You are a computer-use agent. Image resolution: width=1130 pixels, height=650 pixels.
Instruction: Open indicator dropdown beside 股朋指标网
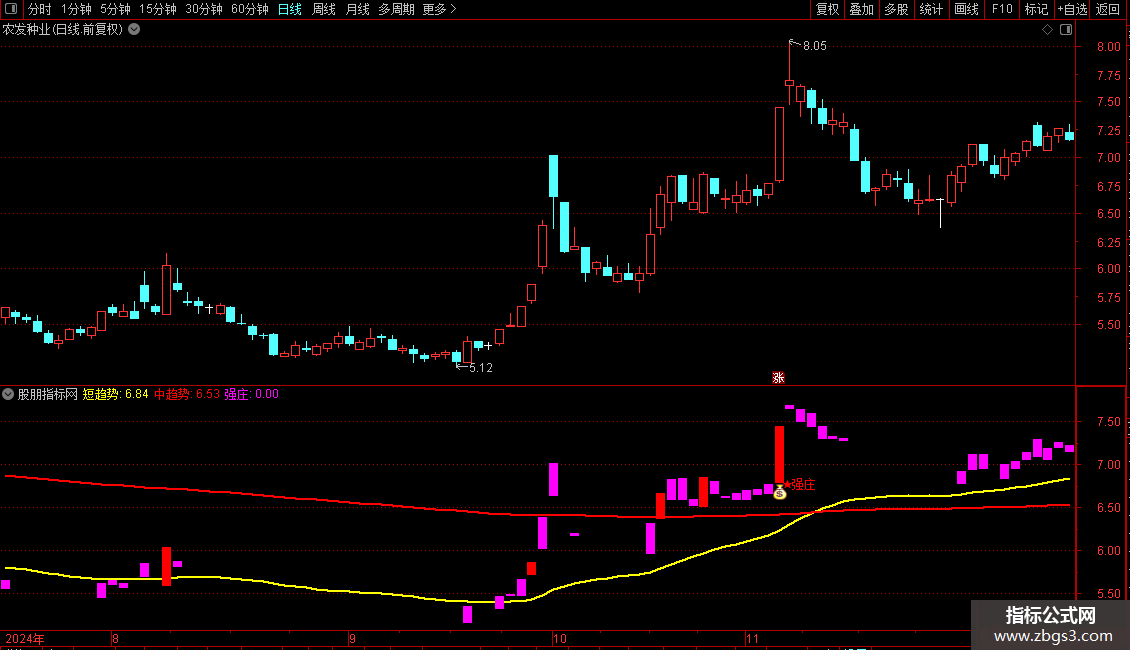coord(8,394)
